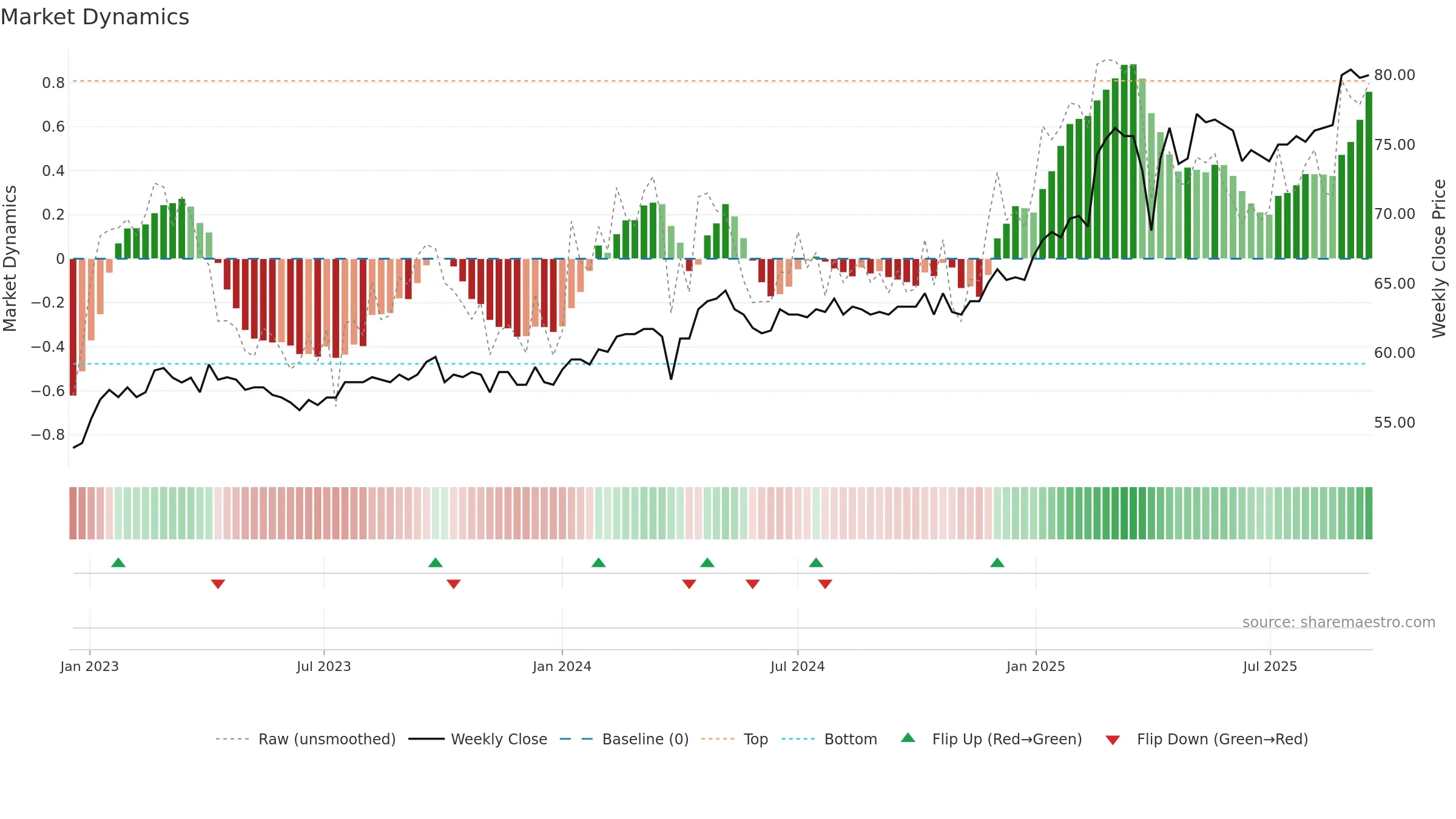The height and width of the screenshot is (819, 1456).
Task: Select the first Flip Up marker after Jan 2023
Action: (x=118, y=562)
